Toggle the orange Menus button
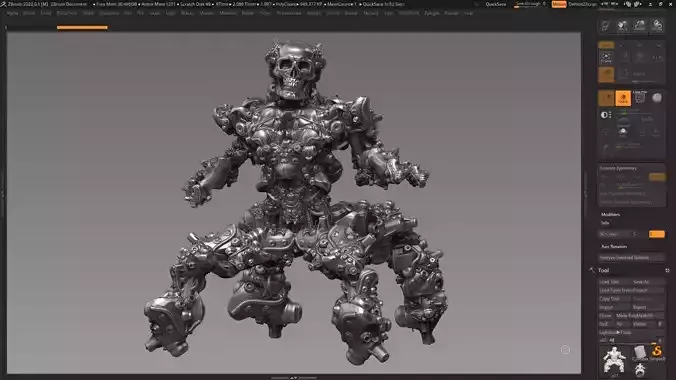The width and height of the screenshot is (676, 380). click(x=559, y=4)
